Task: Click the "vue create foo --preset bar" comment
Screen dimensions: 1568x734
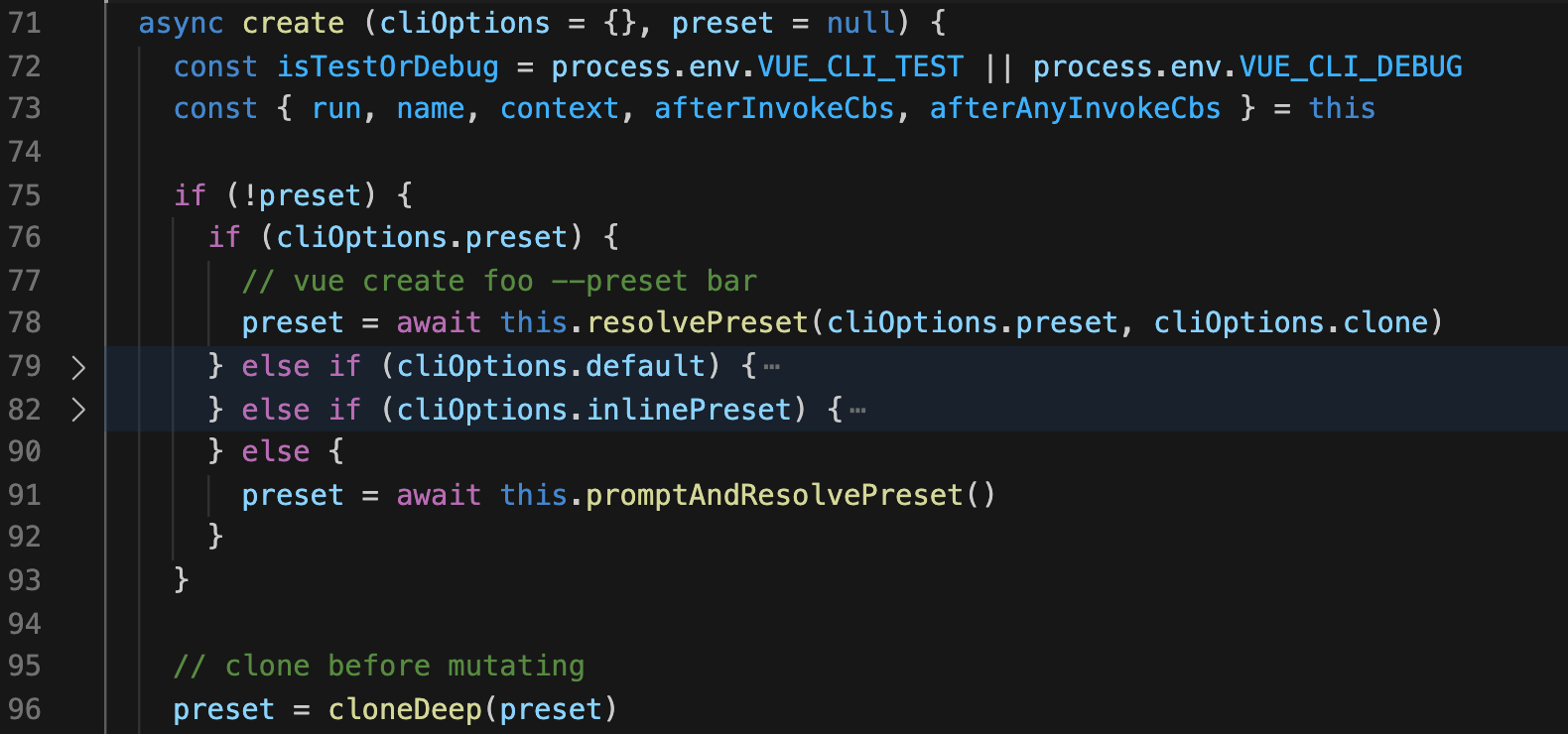Action: (499, 282)
